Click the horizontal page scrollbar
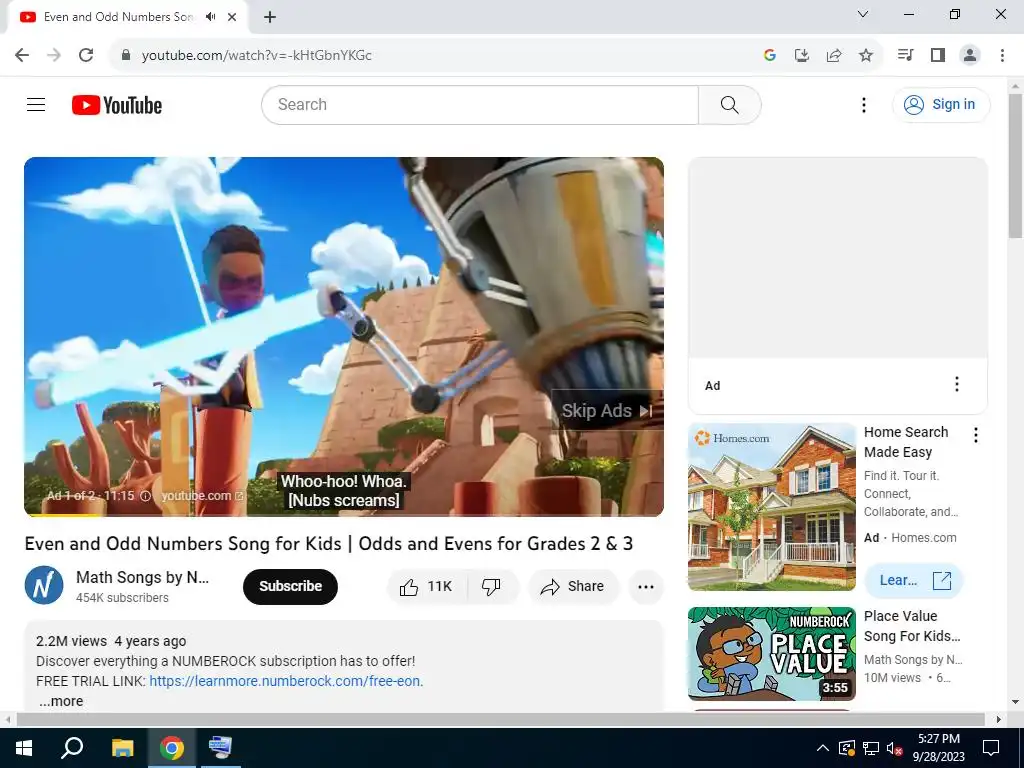1024x768 pixels. tap(500, 719)
